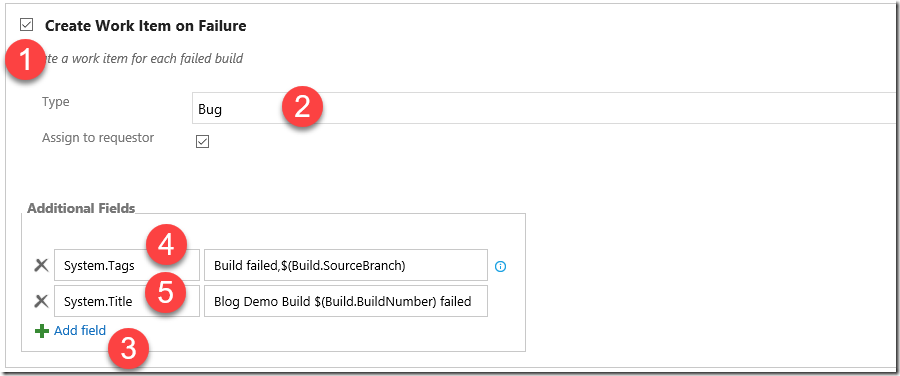900x376 pixels.
Task: Click the green plus icon
Action: pos(41,331)
